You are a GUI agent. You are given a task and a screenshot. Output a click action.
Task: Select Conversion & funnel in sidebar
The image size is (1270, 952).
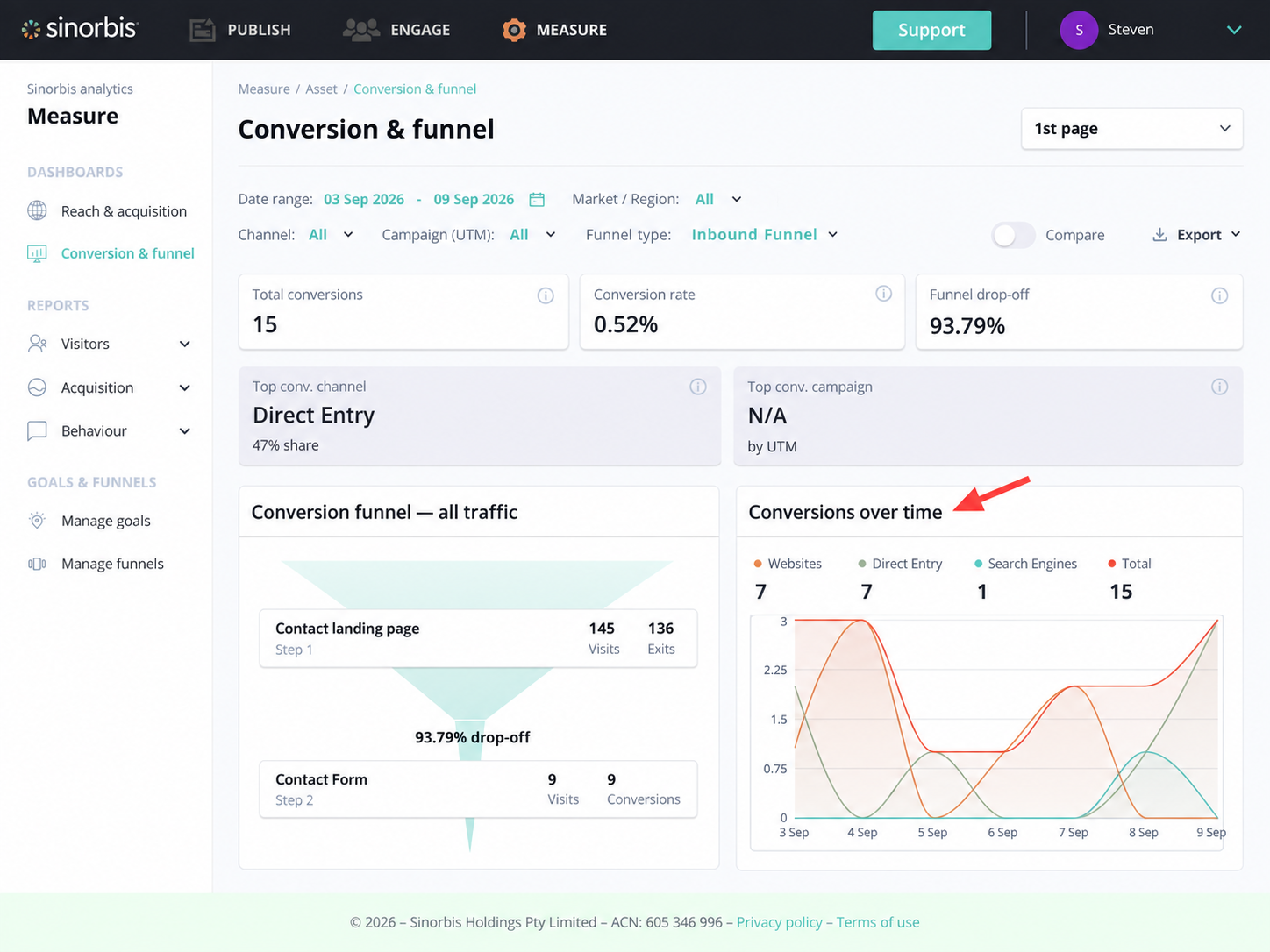click(128, 253)
